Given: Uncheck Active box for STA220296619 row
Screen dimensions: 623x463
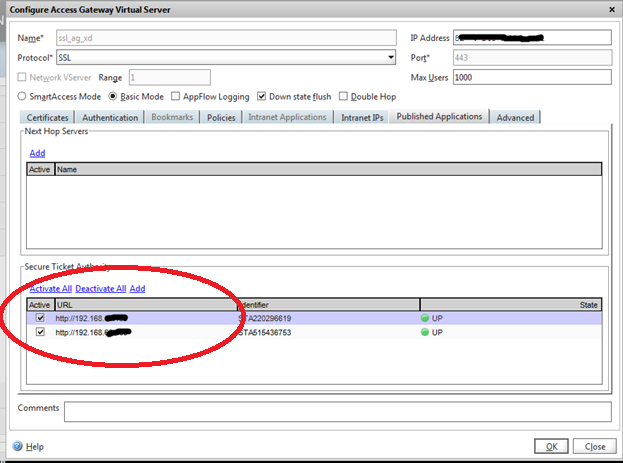Looking at the screenshot, I should 40,318.
